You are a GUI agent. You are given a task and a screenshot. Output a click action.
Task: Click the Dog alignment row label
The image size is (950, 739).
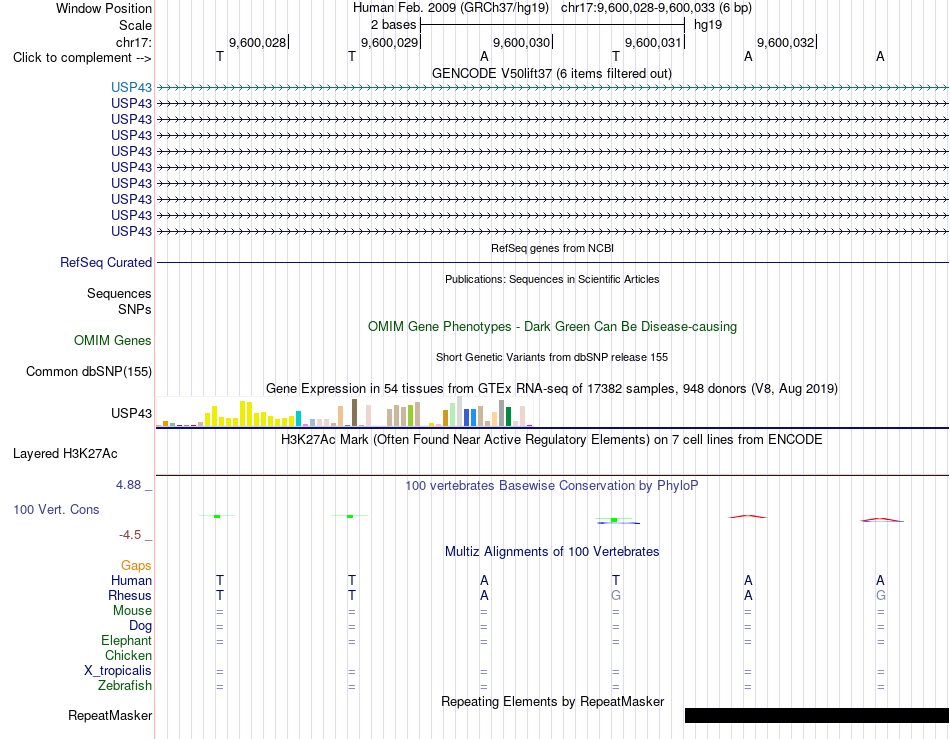(x=140, y=626)
